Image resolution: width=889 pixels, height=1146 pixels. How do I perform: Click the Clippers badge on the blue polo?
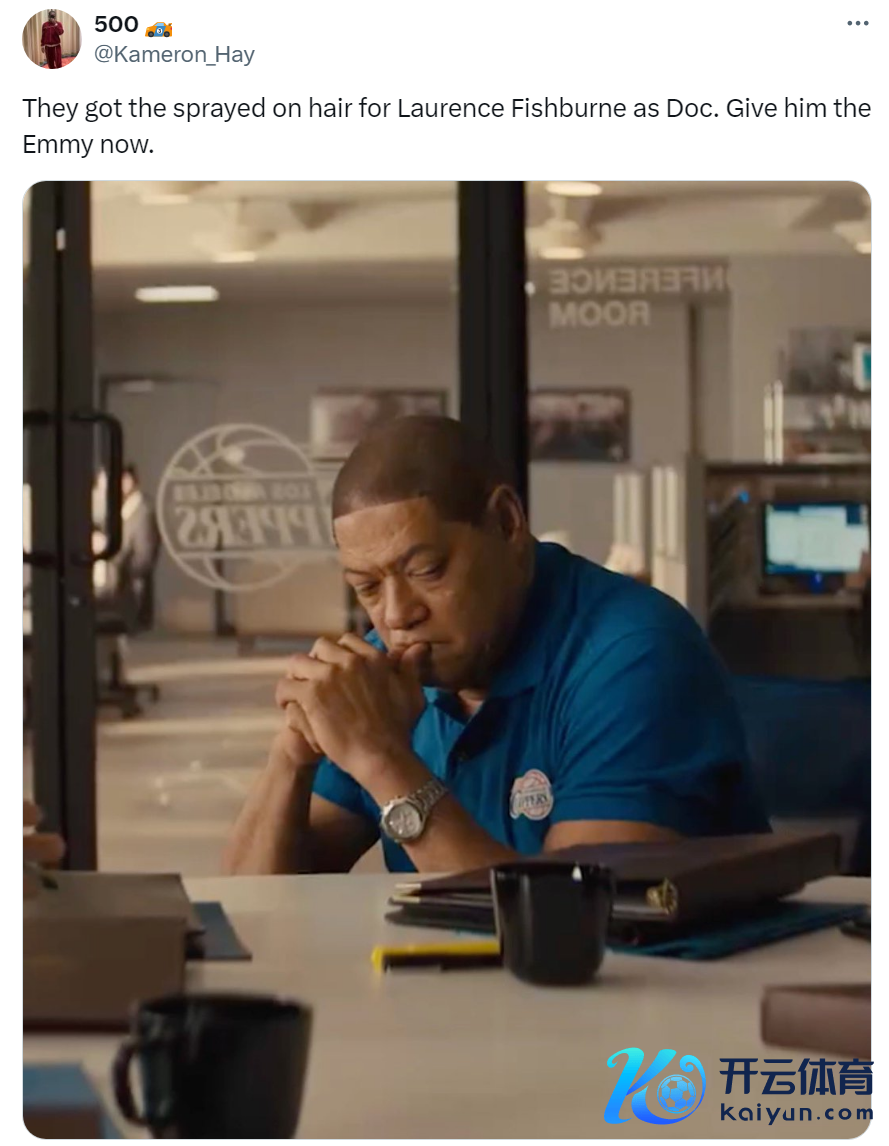coord(531,794)
